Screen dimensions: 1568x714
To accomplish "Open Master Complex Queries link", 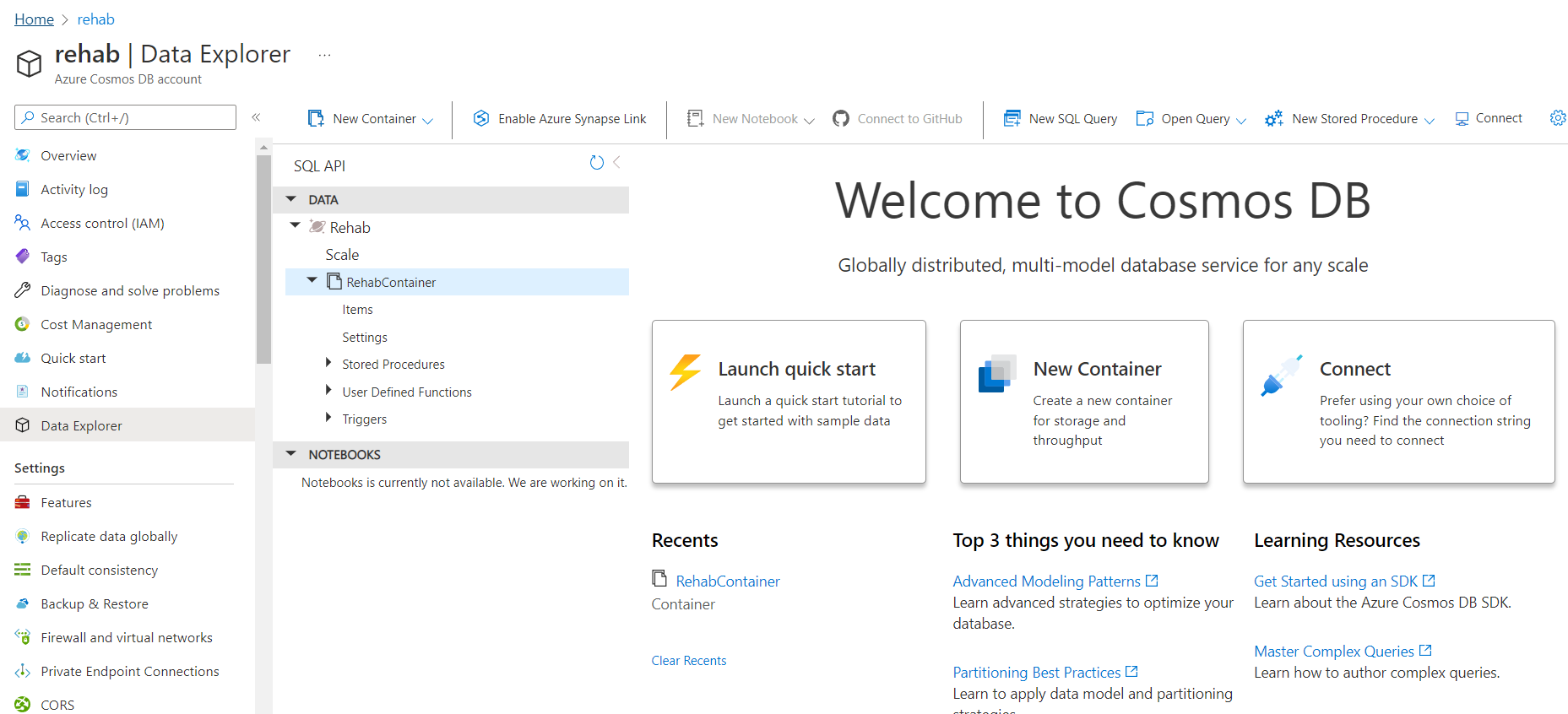I will pyautogui.click(x=1343, y=651).
